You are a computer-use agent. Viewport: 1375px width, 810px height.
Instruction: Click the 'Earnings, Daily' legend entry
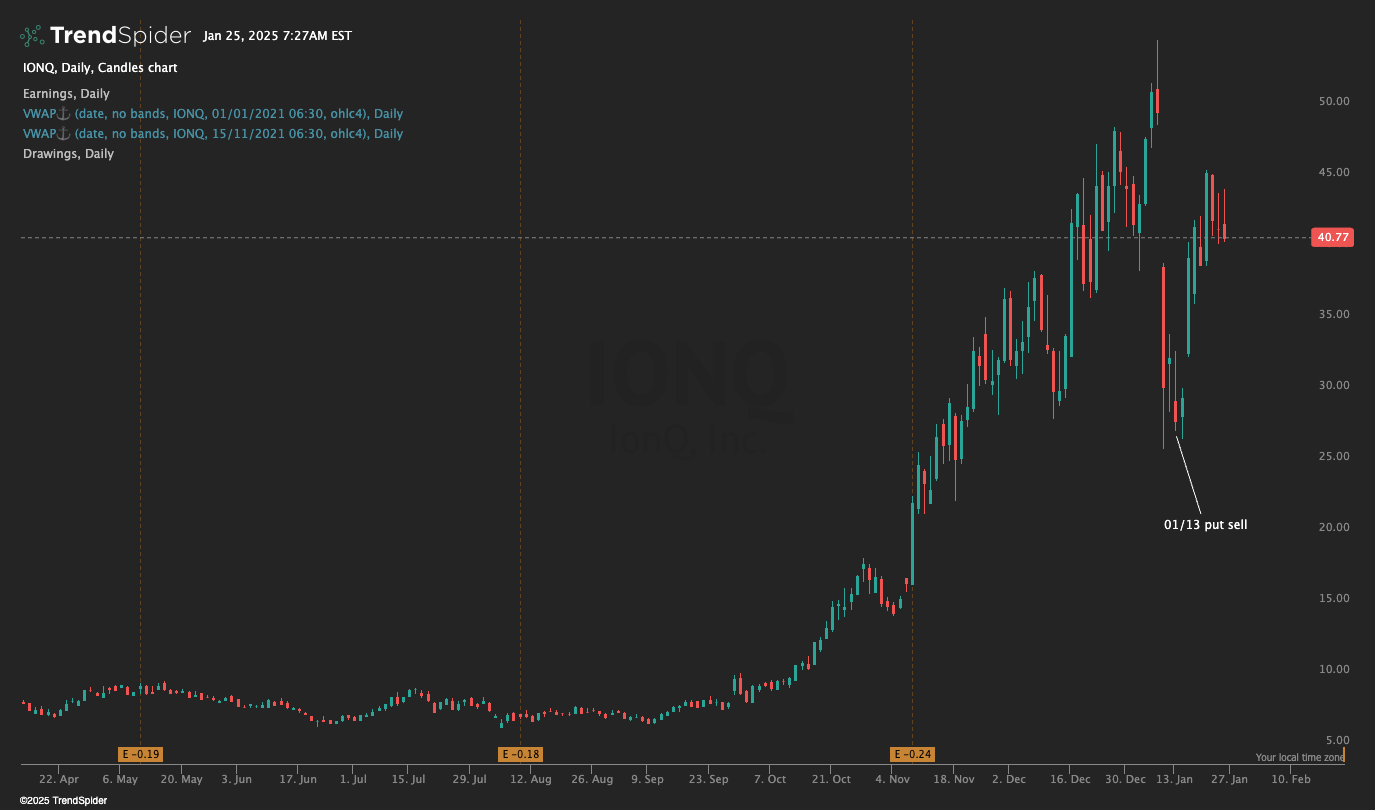pyautogui.click(x=66, y=94)
